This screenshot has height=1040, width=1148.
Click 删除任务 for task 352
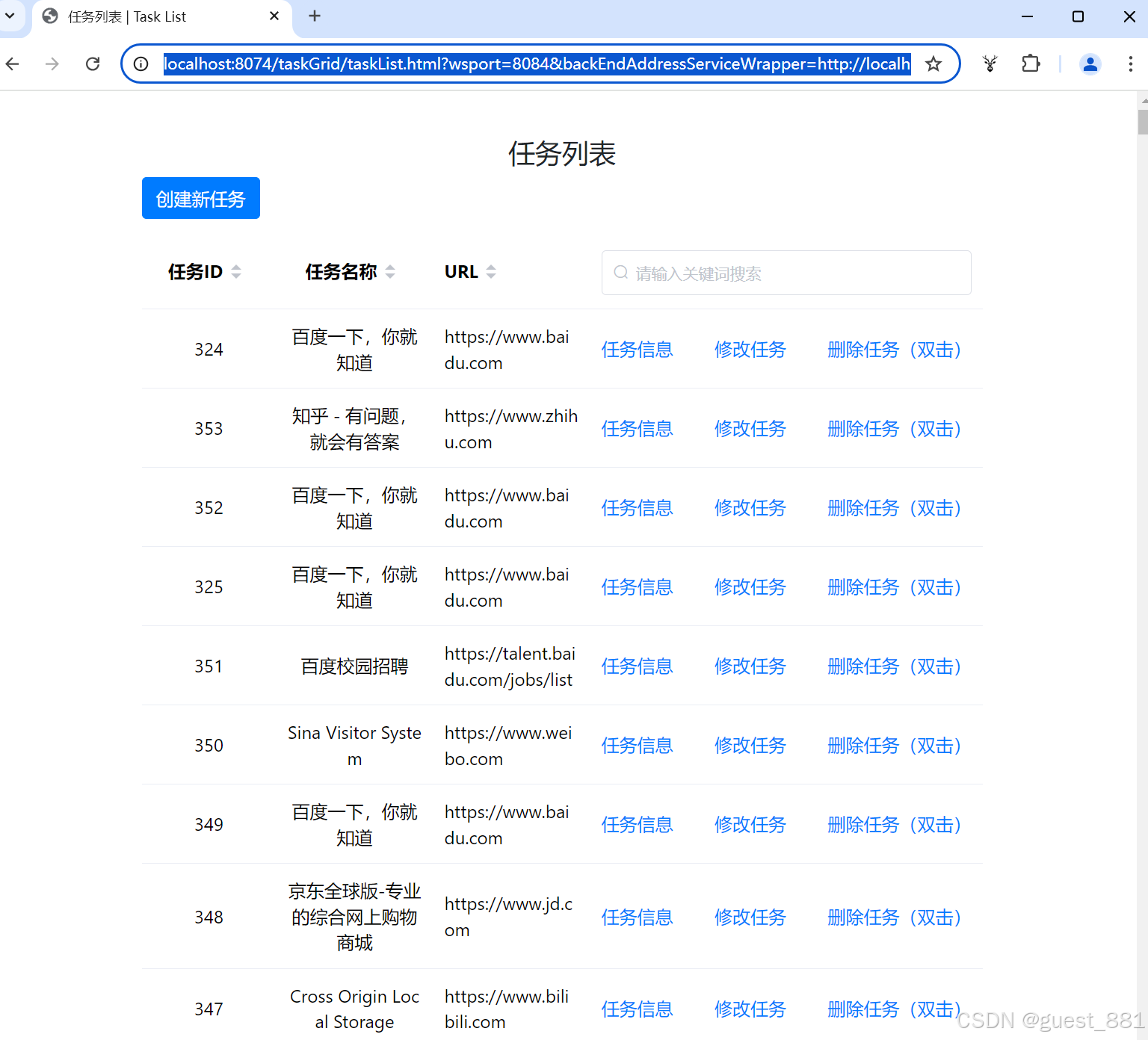[x=894, y=508]
